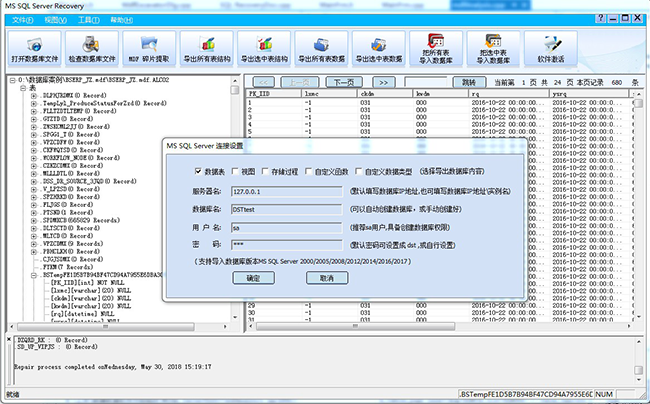Click the data grid vertical scrollbar thumb

(638, 103)
